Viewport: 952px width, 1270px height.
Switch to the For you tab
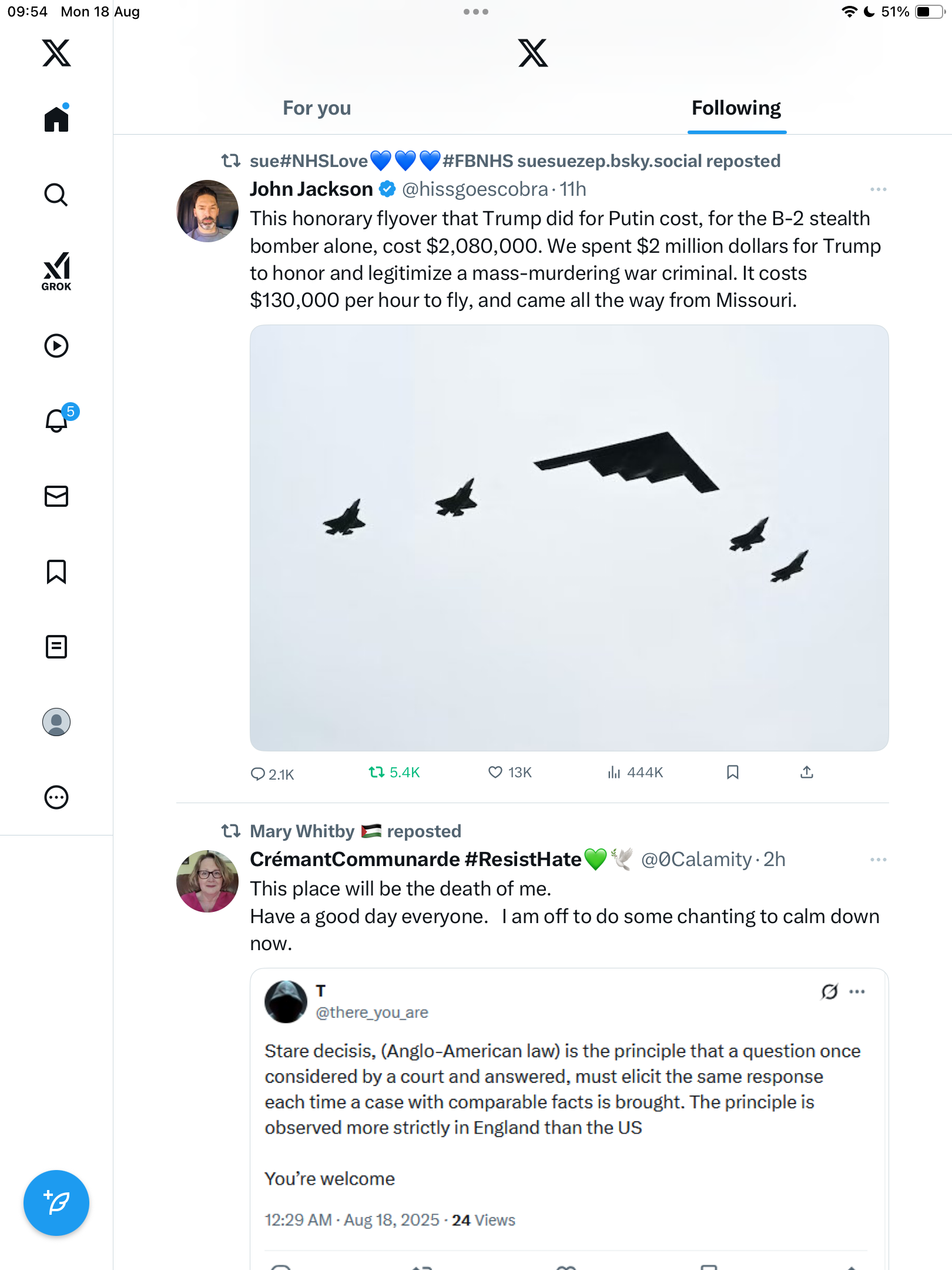click(x=317, y=108)
